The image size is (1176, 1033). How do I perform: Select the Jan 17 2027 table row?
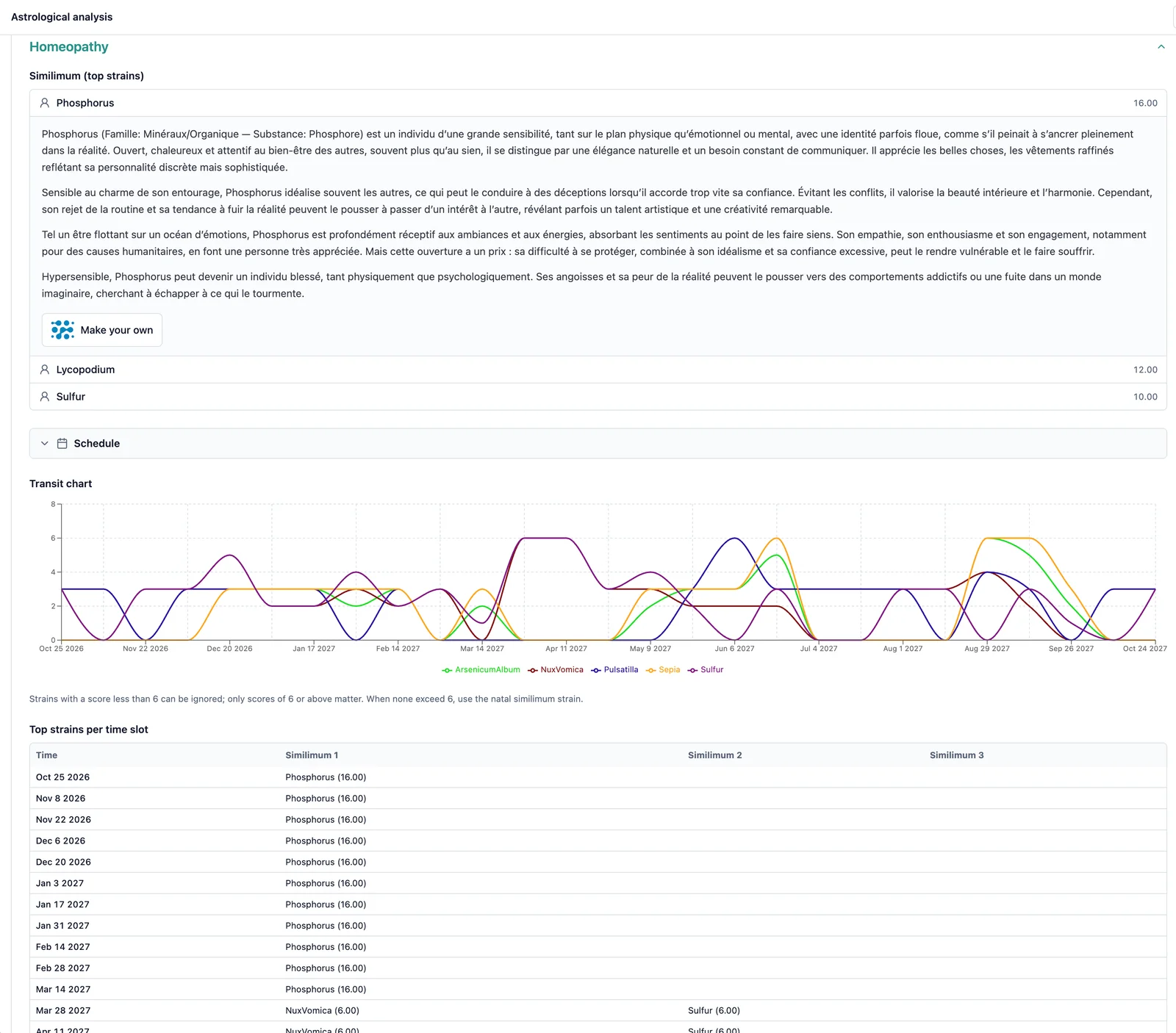pos(598,904)
